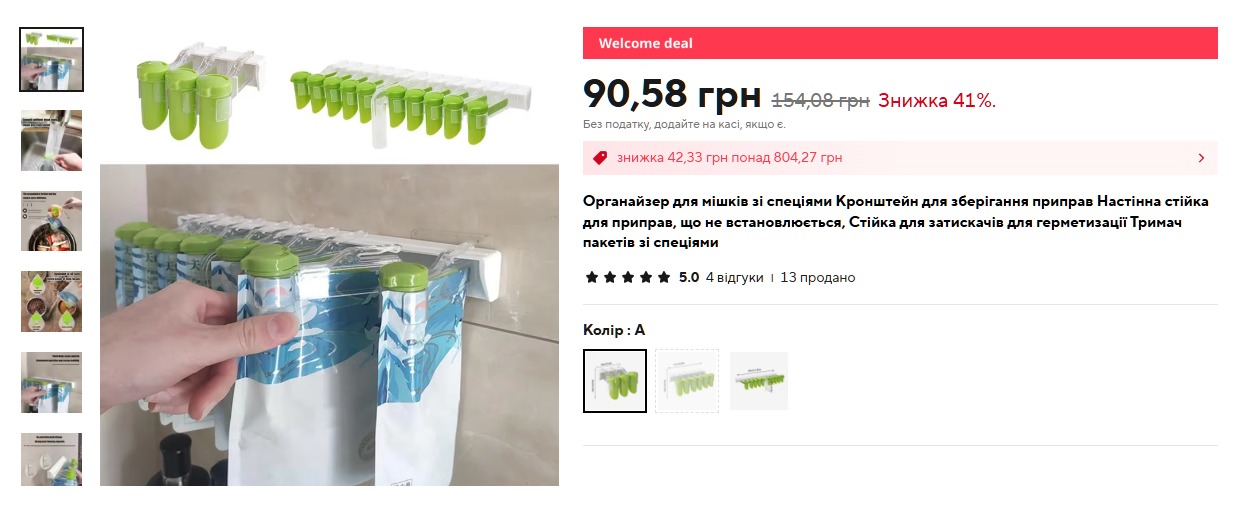Click the Welcome deal red banner

pos(900,43)
